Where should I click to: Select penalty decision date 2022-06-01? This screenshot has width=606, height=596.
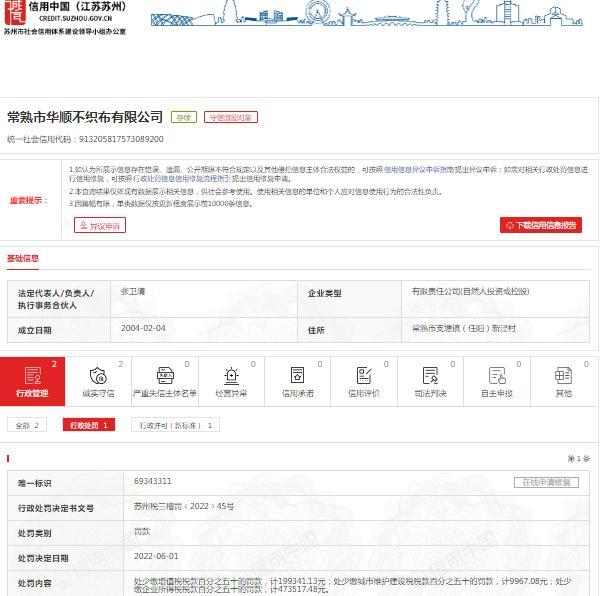click(156, 556)
